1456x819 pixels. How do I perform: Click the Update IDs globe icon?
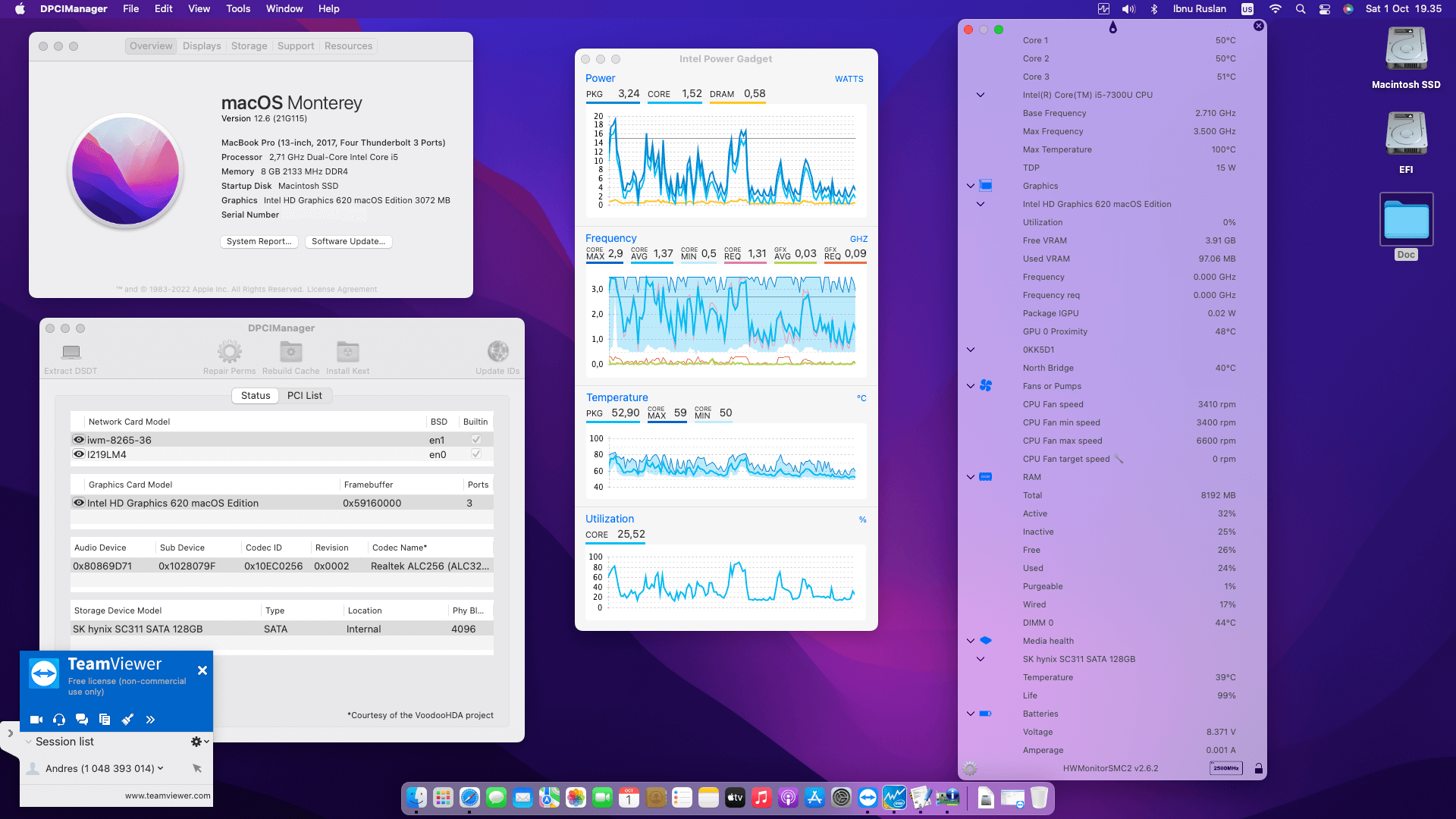pos(497,352)
